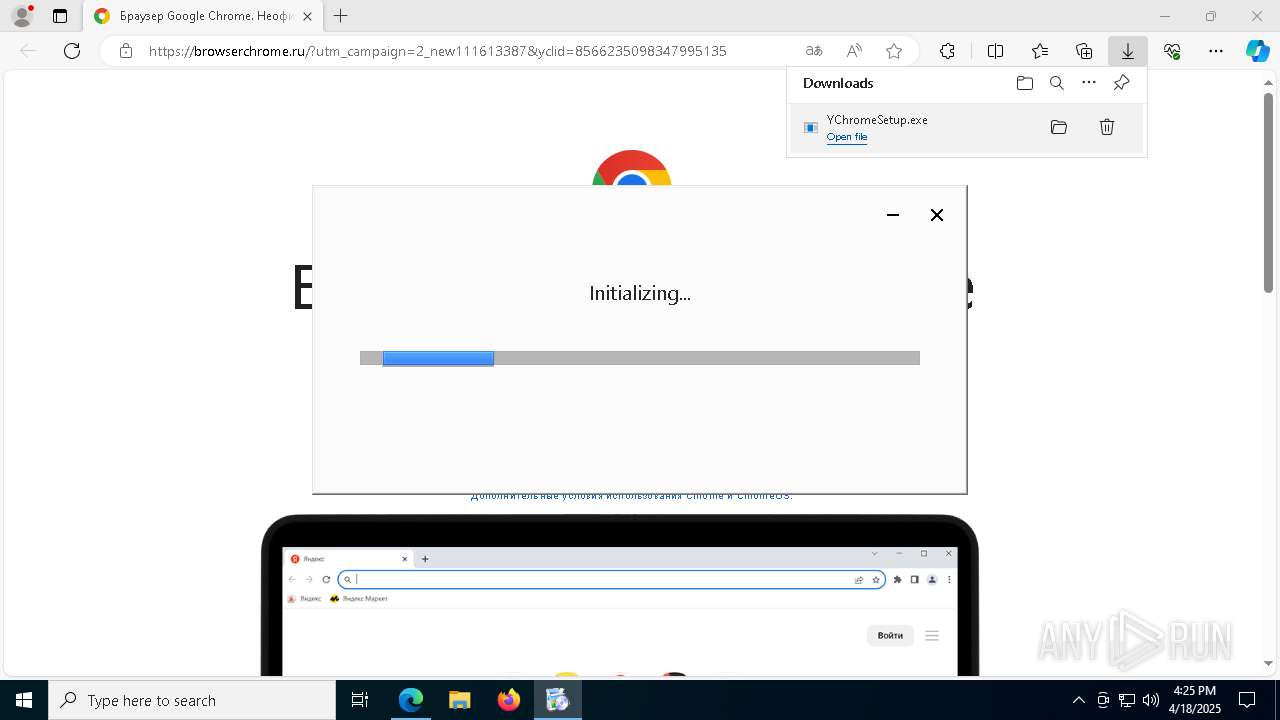
Task: Pin the Downloads panel
Action: tap(1121, 83)
